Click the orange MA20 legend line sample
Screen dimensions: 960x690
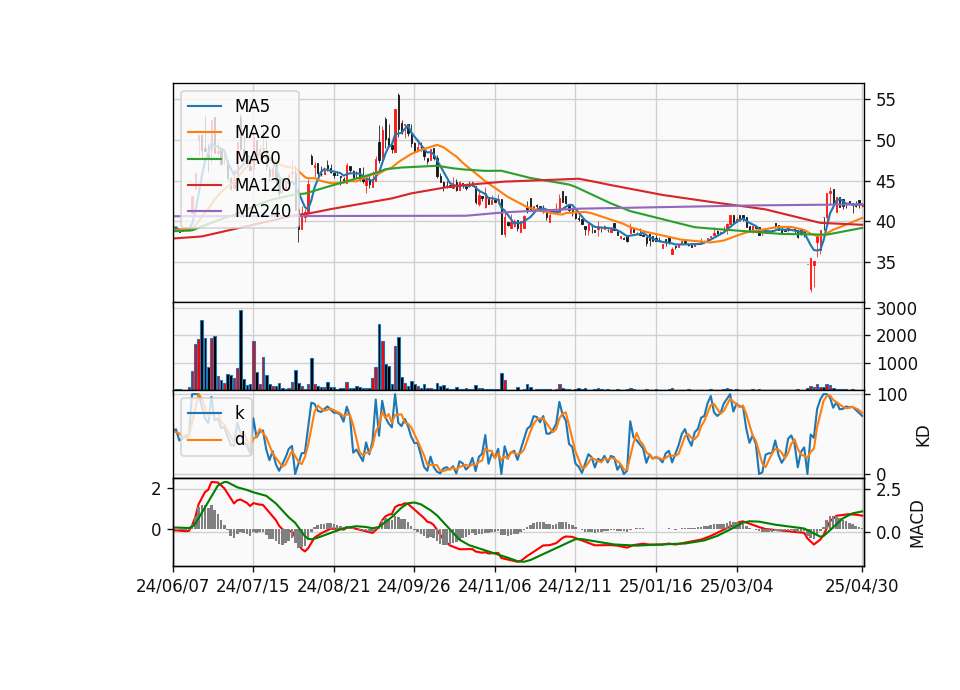tap(204, 132)
